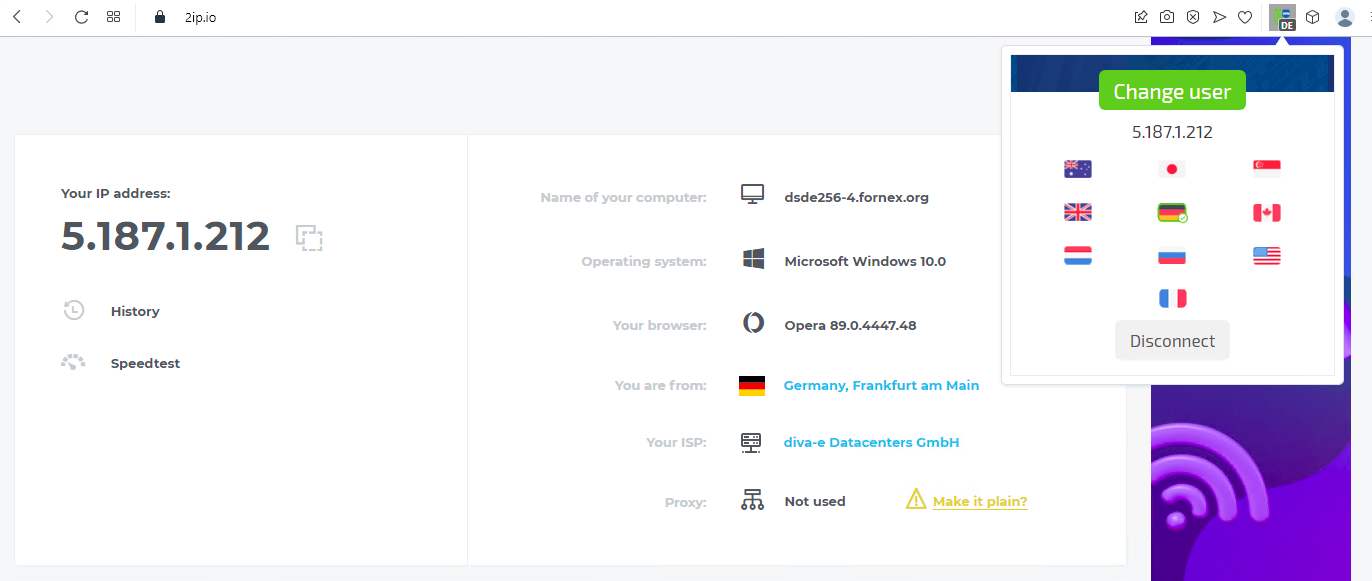Click the You are from: label
The height and width of the screenshot is (581, 1372).
click(661, 386)
